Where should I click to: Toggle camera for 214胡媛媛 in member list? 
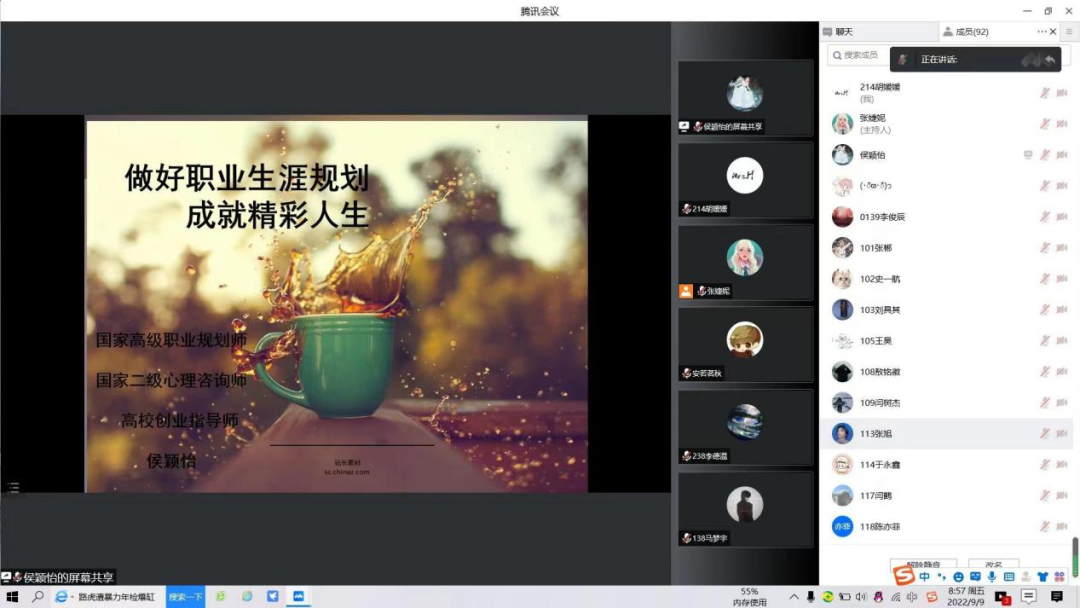(1061, 93)
